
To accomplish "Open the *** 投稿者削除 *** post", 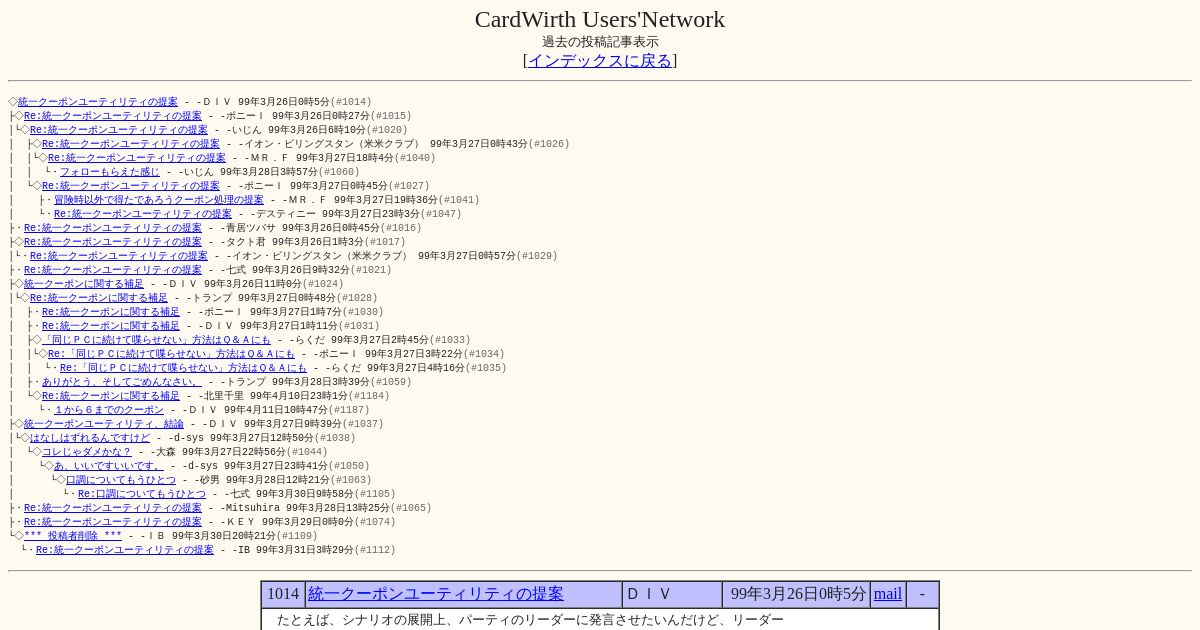I will click(x=73, y=536).
